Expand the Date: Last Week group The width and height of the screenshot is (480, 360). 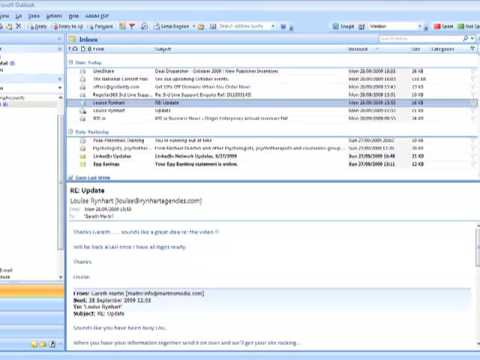pos(71,178)
